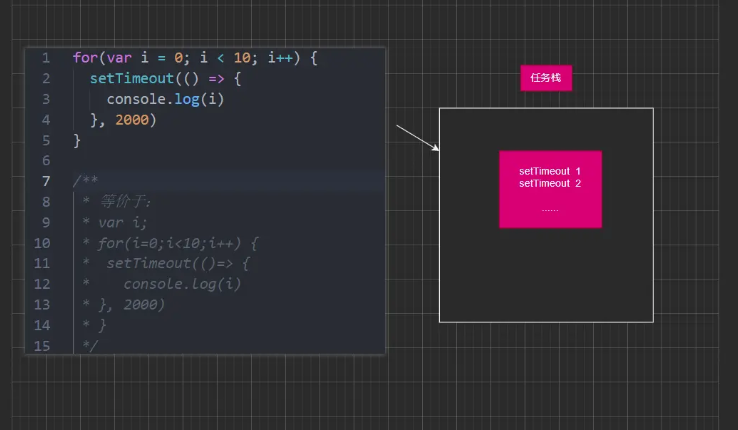
Task: Click line number 7 in the gutter
Action: point(46,181)
